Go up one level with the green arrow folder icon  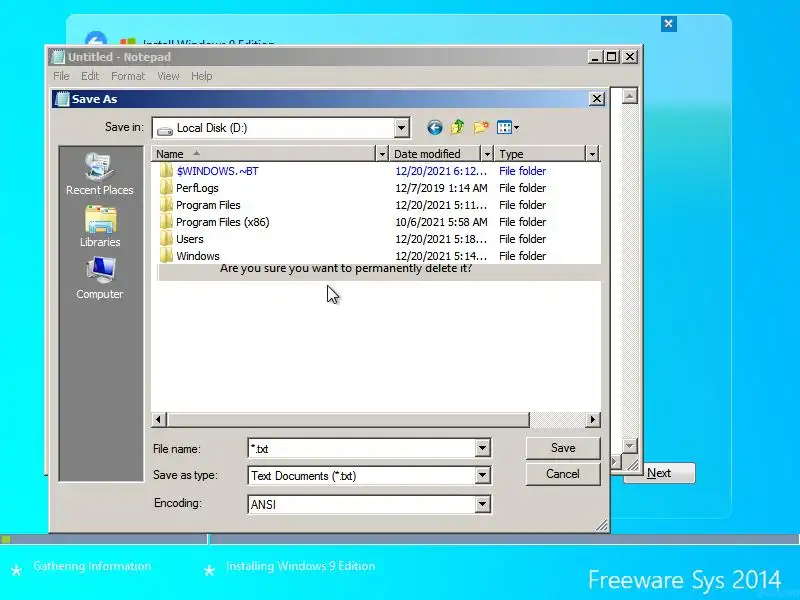(458, 127)
